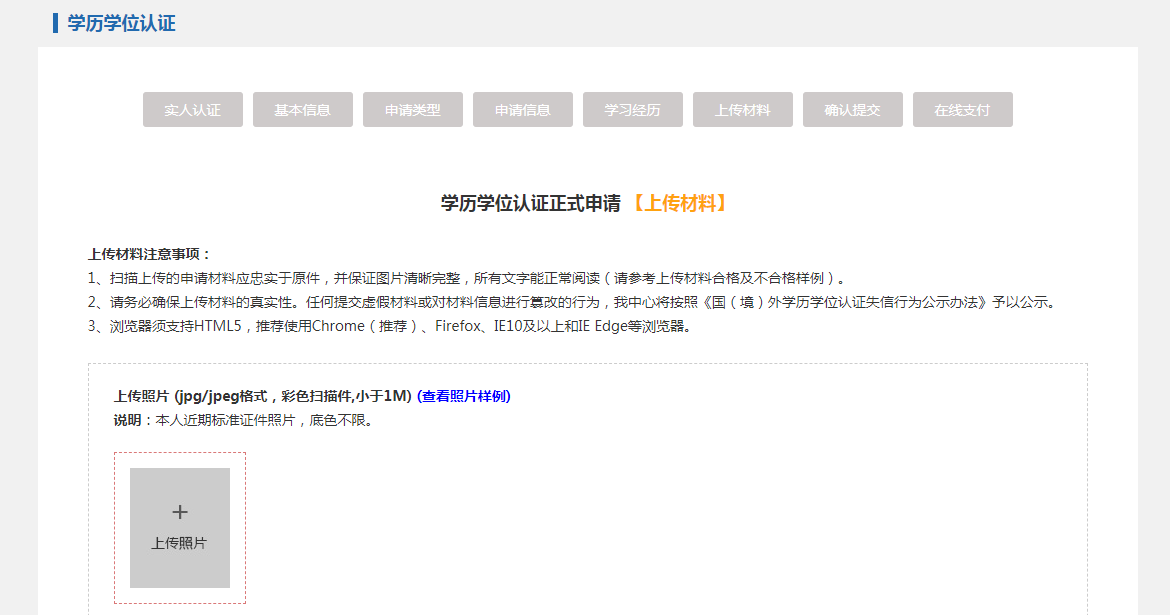The height and width of the screenshot is (615, 1170).
Task: Click the plus icon in upload box
Action: (180, 513)
